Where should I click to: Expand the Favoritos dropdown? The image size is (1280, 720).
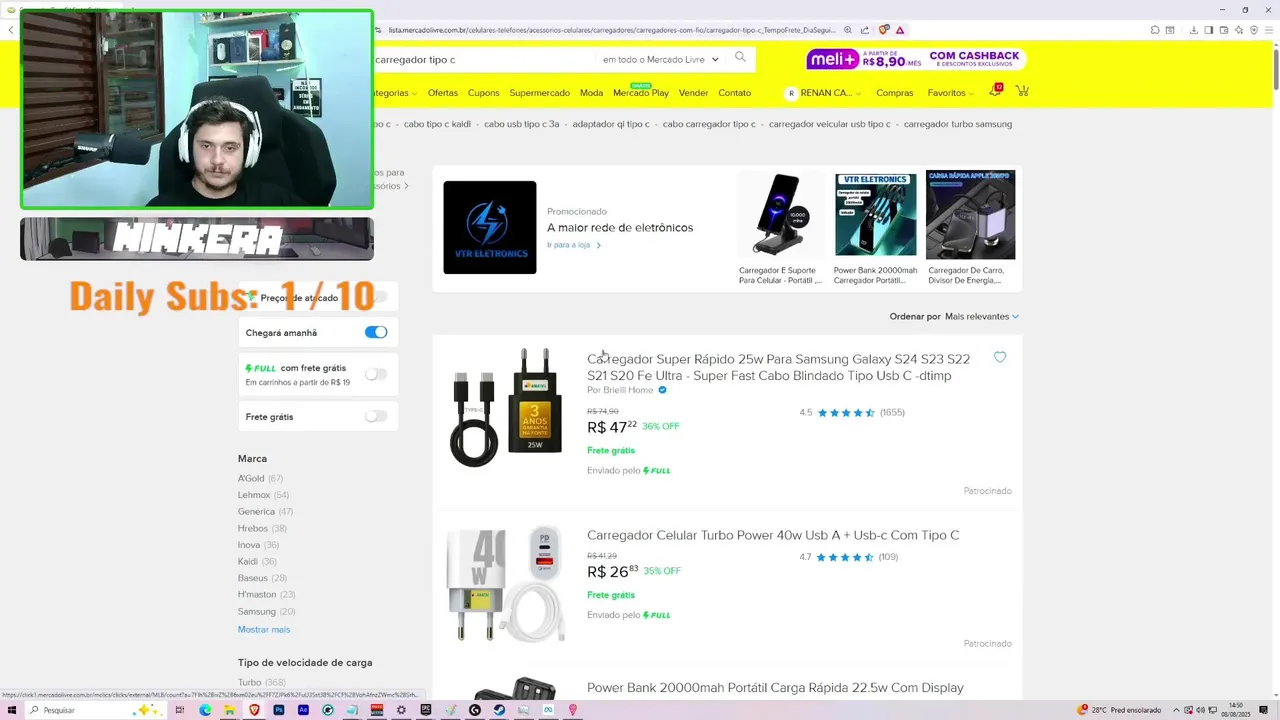click(x=950, y=93)
